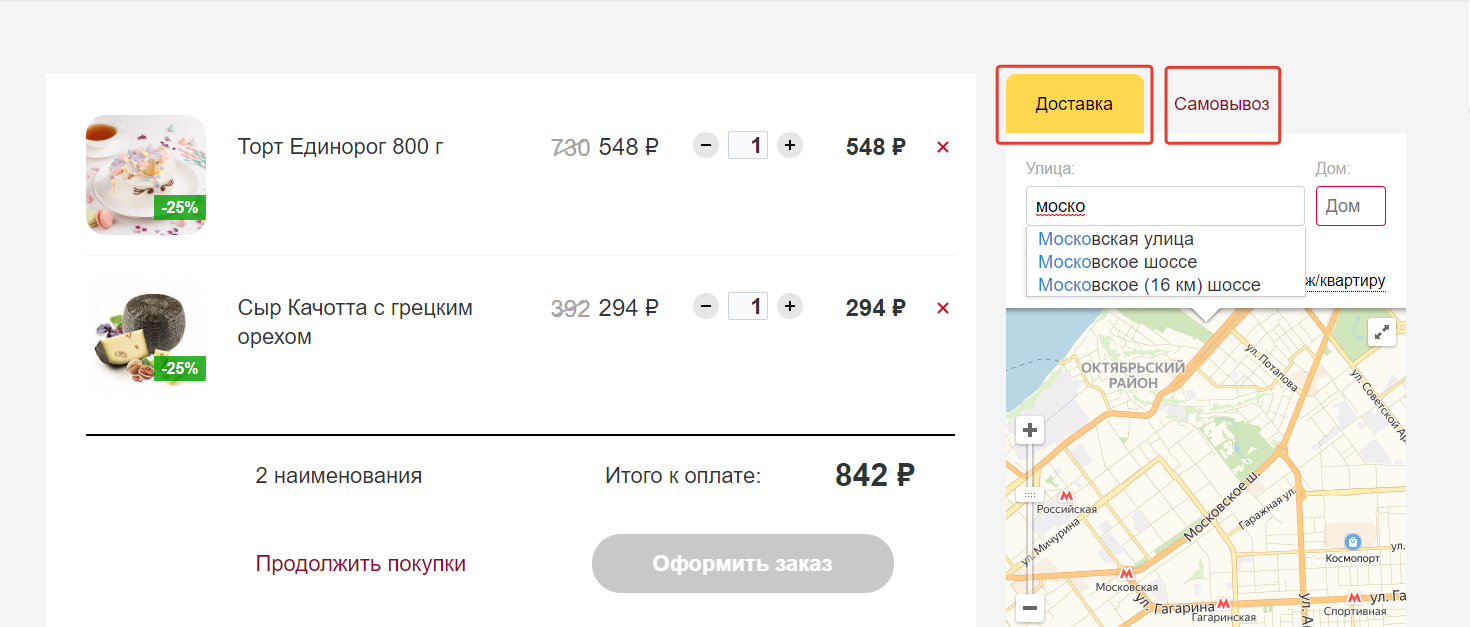This screenshot has height=627, width=1470.
Task: Switch to the Доставка tab
Action: tap(1074, 104)
